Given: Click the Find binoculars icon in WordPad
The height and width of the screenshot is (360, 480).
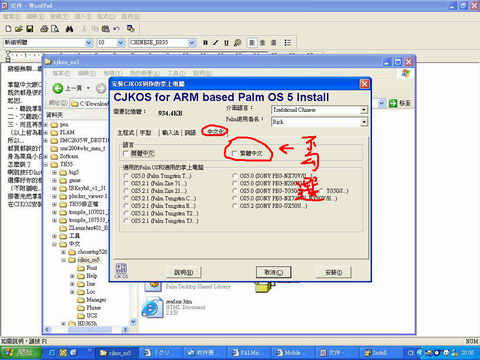Looking at the screenshot, I should point(69,29).
